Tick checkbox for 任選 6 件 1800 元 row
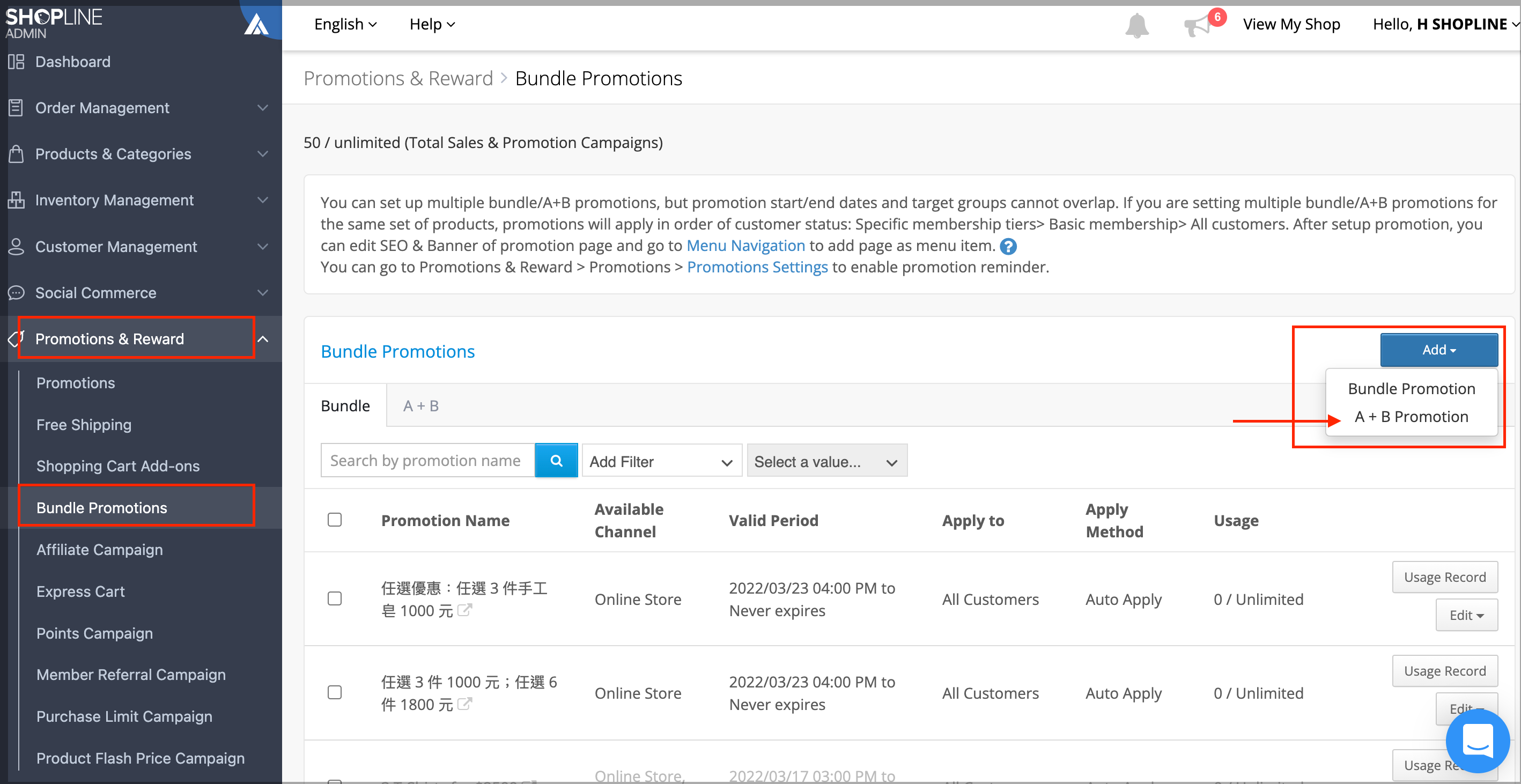The height and width of the screenshot is (784, 1521). click(x=335, y=692)
